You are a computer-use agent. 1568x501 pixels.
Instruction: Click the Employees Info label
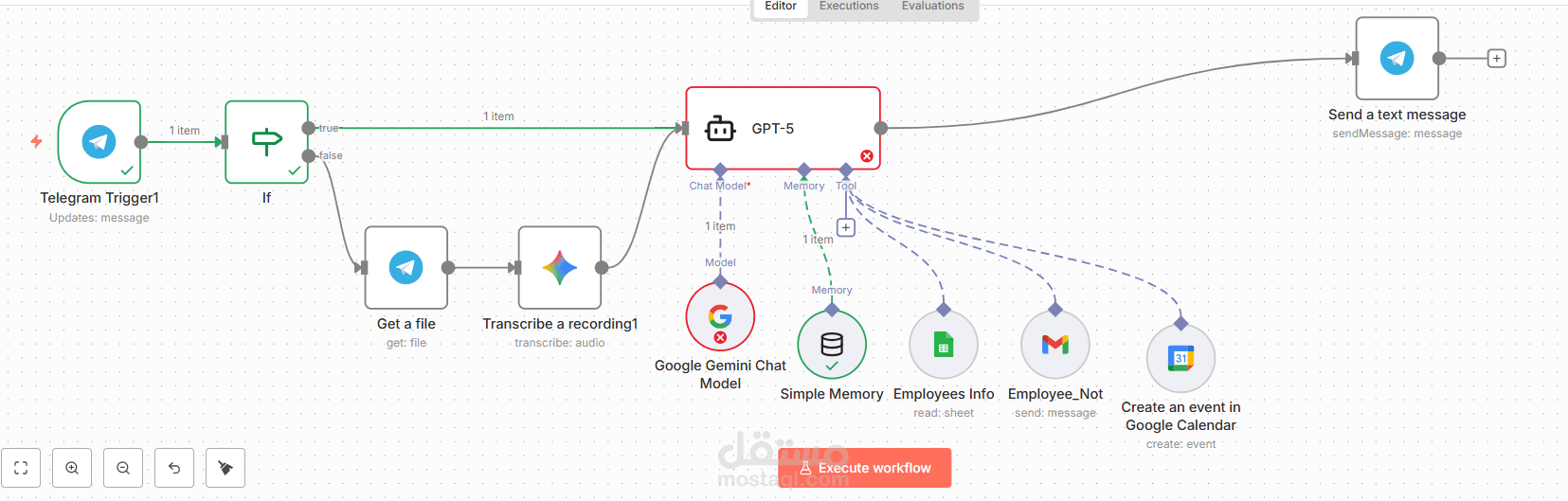click(x=944, y=394)
